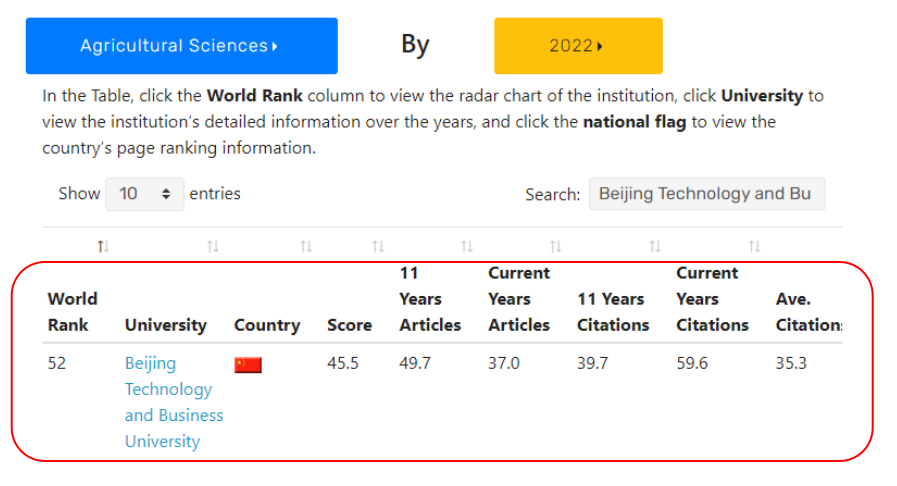Image resolution: width=897 pixels, height=486 pixels.
Task: Focus the Search input field
Action: [707, 194]
